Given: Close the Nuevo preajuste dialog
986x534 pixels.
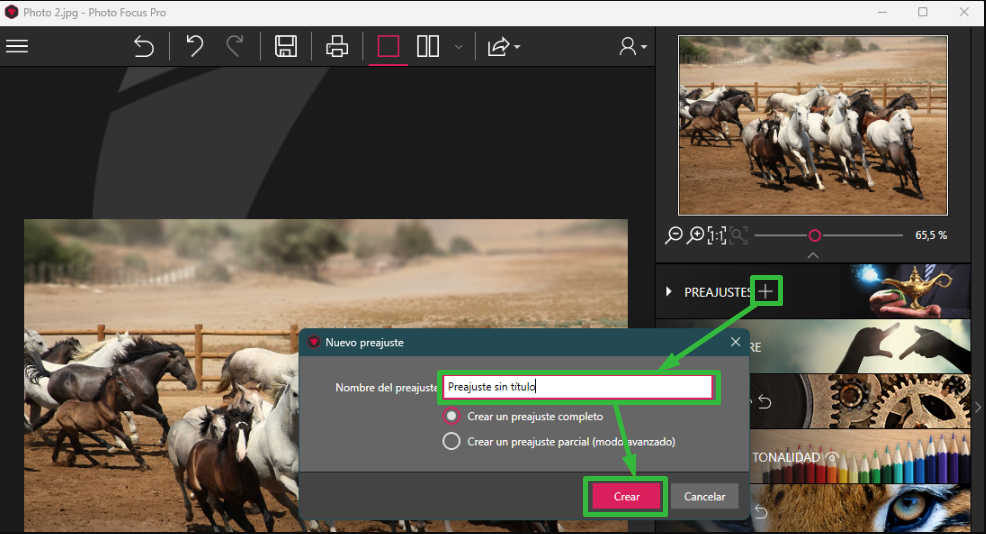Looking at the screenshot, I should (735, 342).
